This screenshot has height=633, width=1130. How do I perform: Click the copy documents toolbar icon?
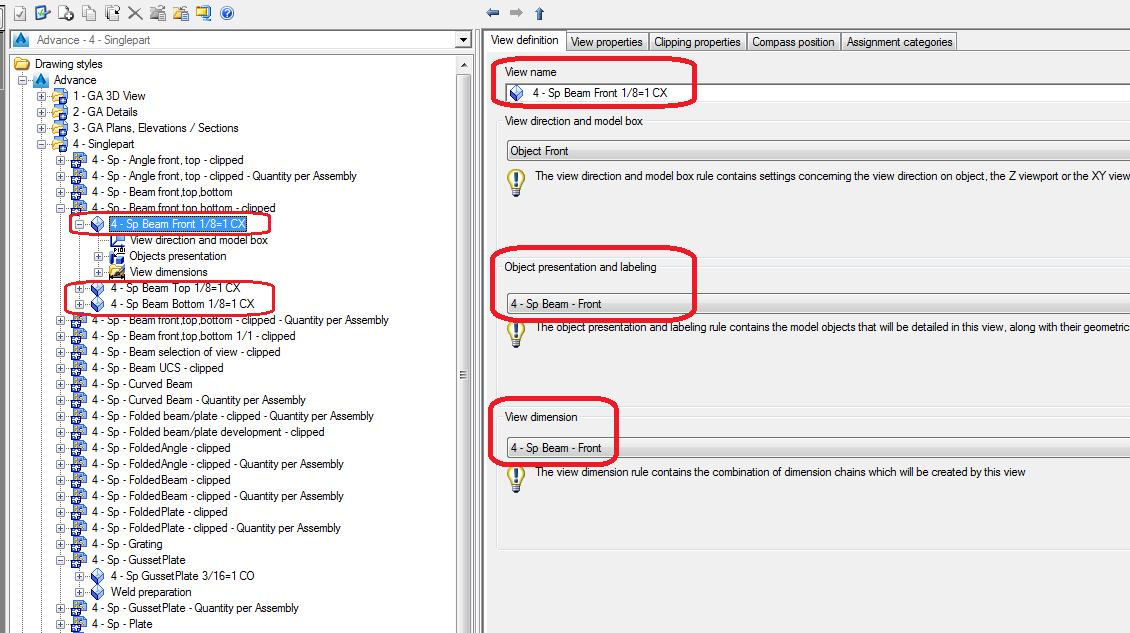pyautogui.click(x=89, y=13)
